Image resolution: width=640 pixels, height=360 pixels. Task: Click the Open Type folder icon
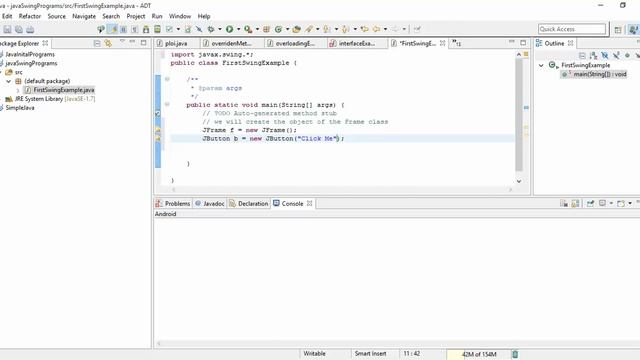pos(297,29)
